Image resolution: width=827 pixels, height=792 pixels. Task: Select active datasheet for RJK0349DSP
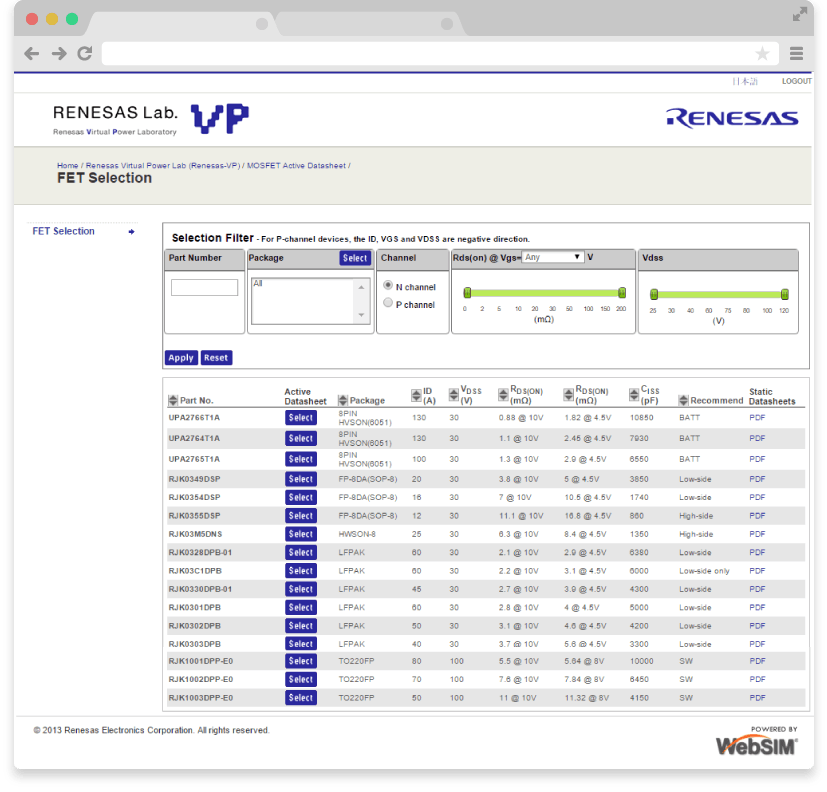301,479
